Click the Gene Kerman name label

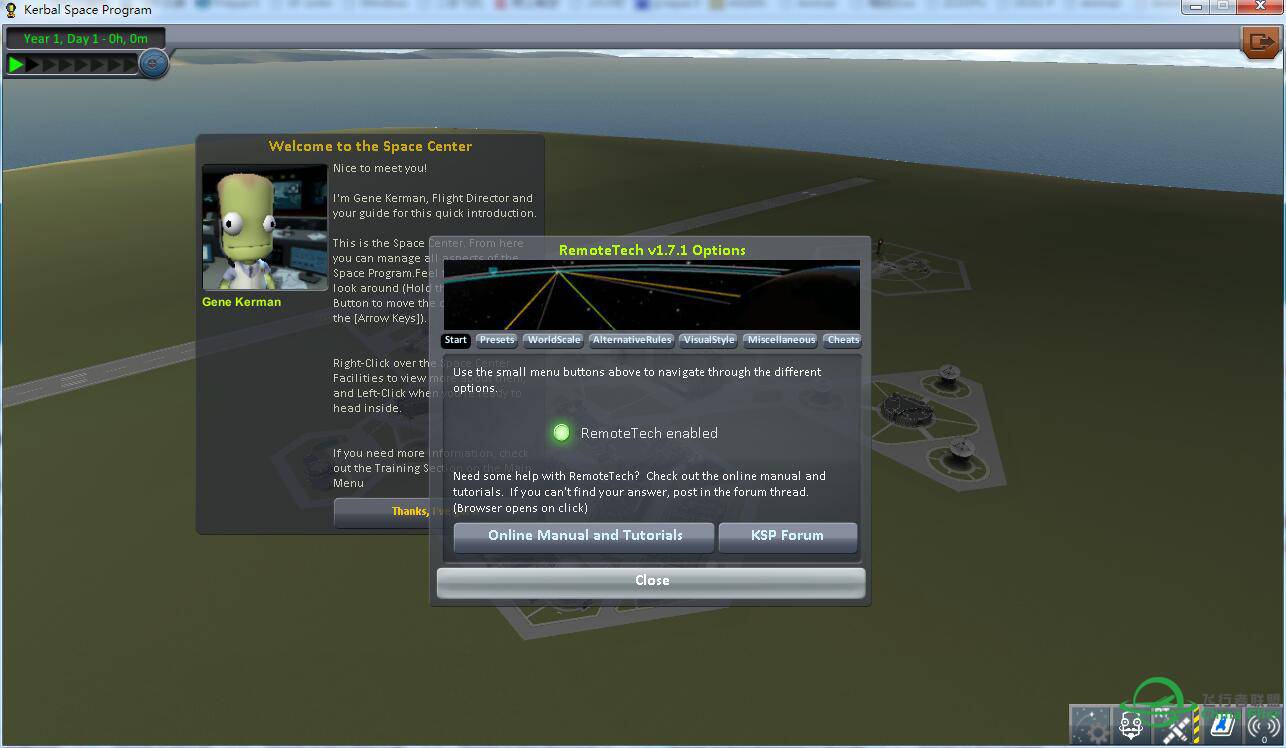click(x=241, y=302)
